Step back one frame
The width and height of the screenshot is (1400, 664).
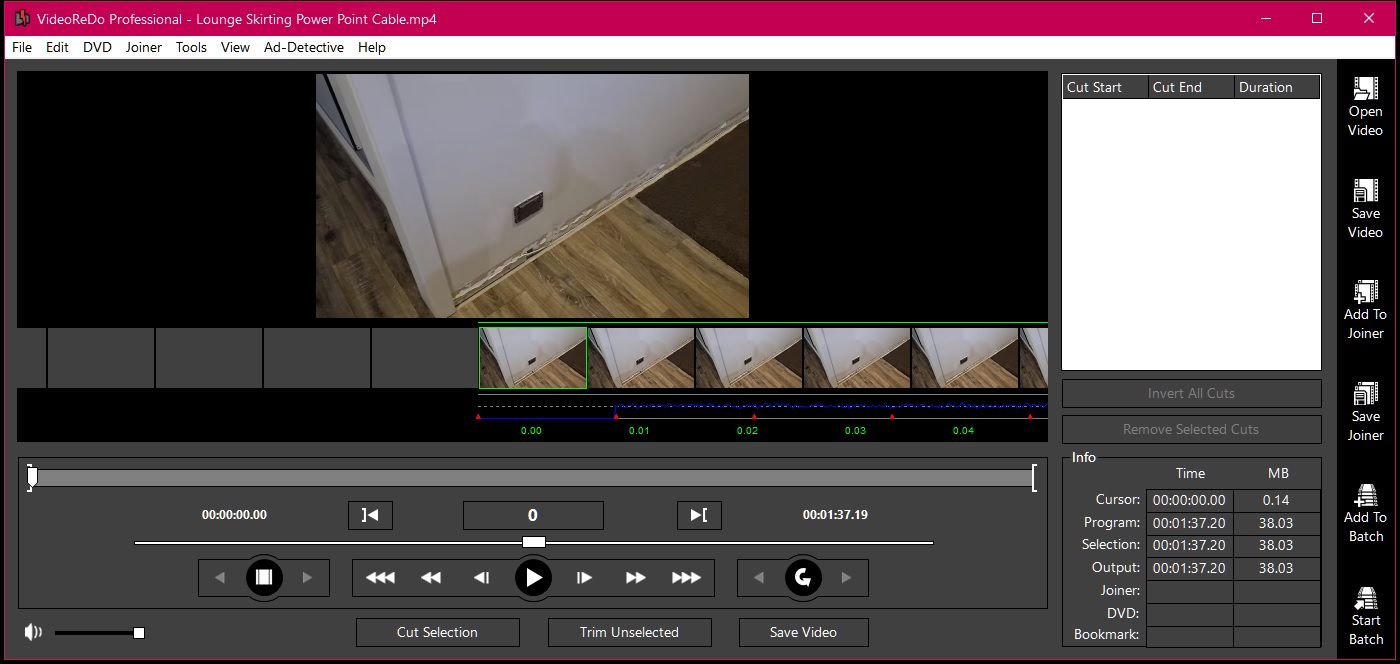(x=481, y=578)
